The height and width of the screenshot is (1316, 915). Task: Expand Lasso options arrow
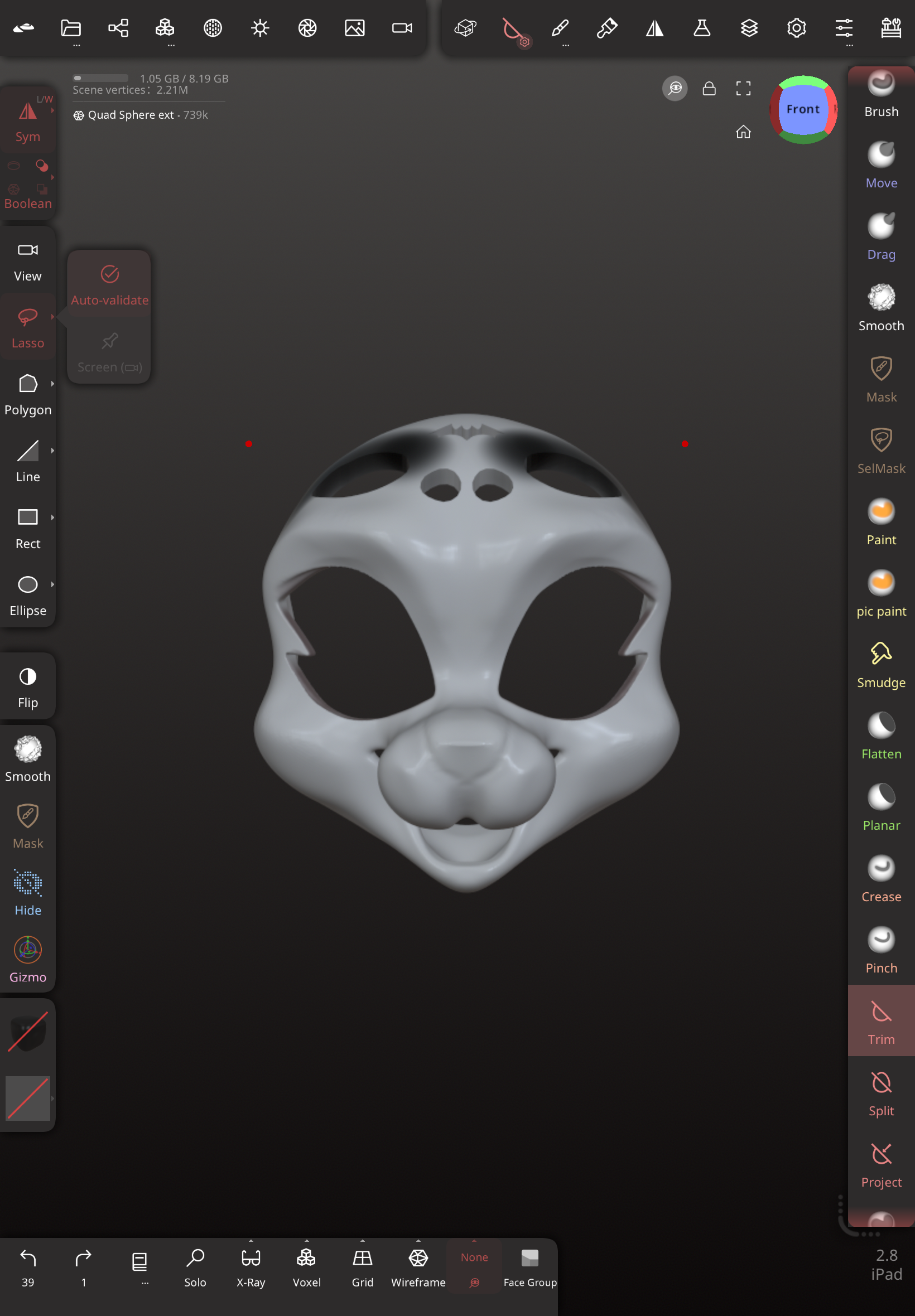click(53, 316)
